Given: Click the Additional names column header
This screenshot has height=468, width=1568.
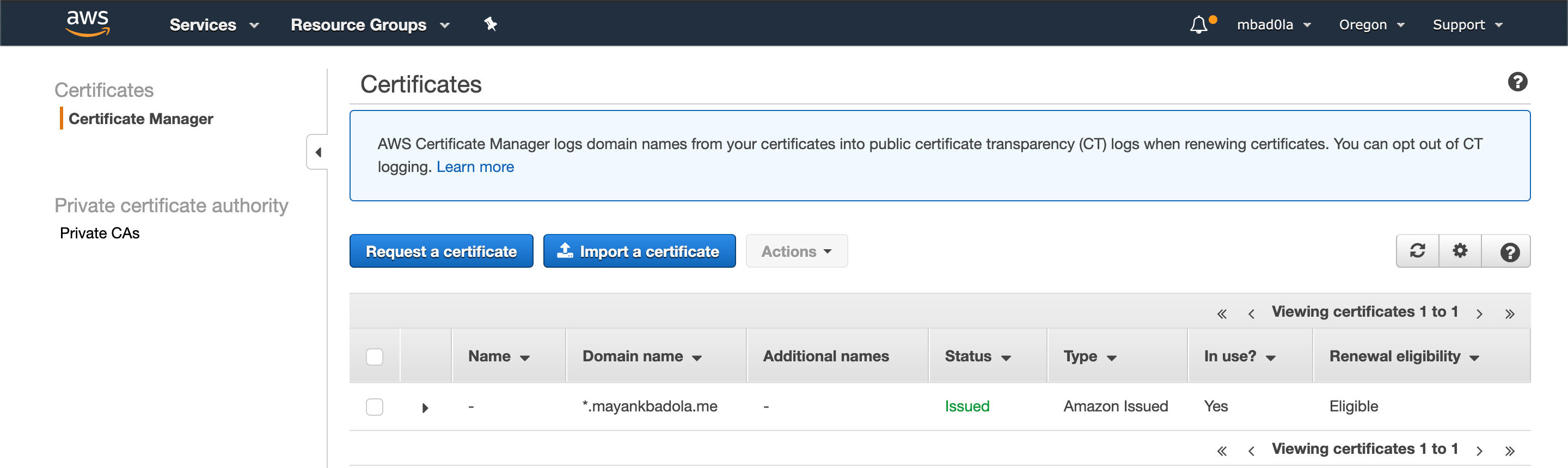Looking at the screenshot, I should click(x=825, y=356).
